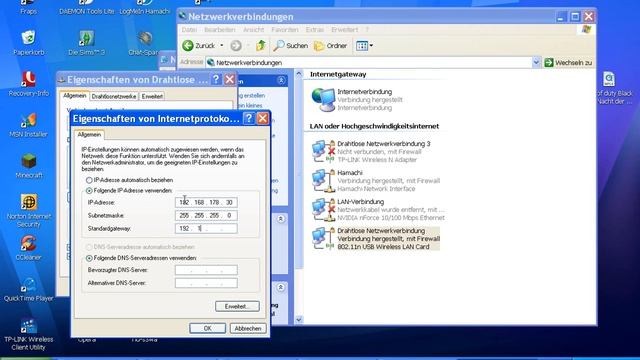Open TP-LINK Wireless Client Utility icon

tap(28, 326)
